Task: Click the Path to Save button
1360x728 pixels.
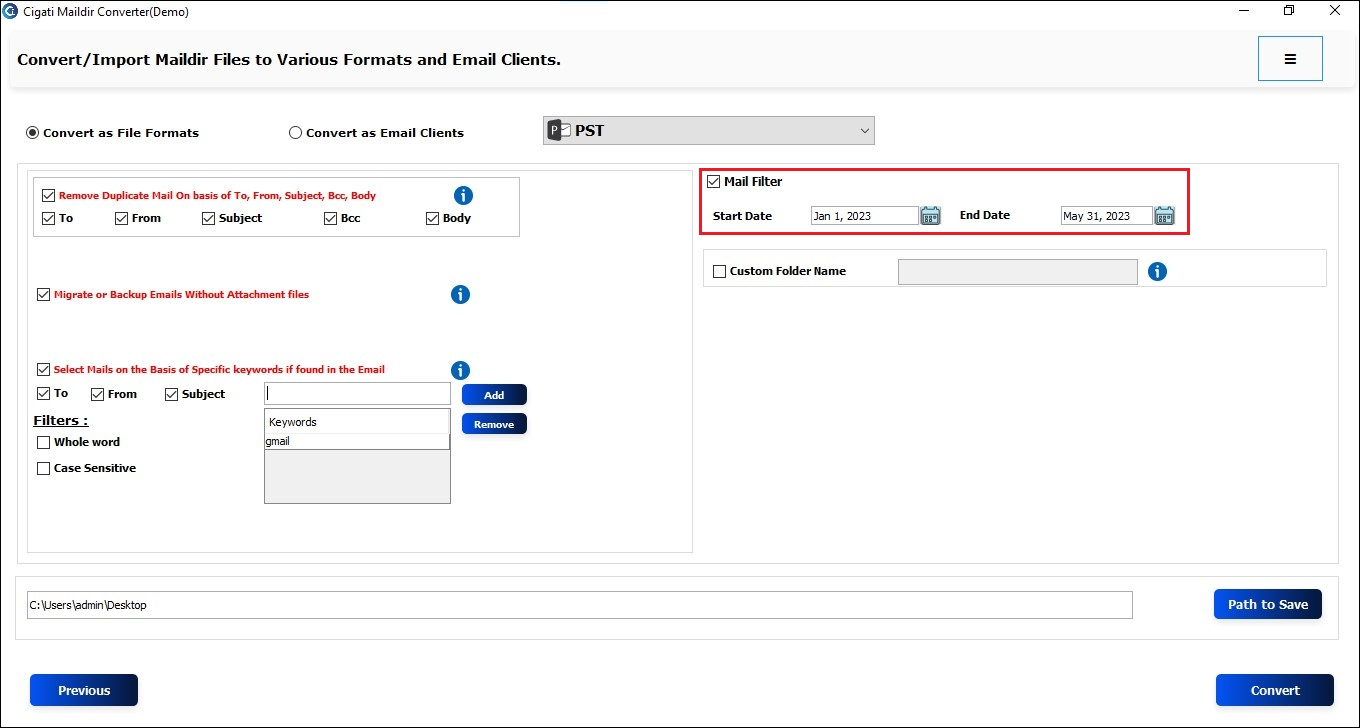Action: tap(1268, 604)
